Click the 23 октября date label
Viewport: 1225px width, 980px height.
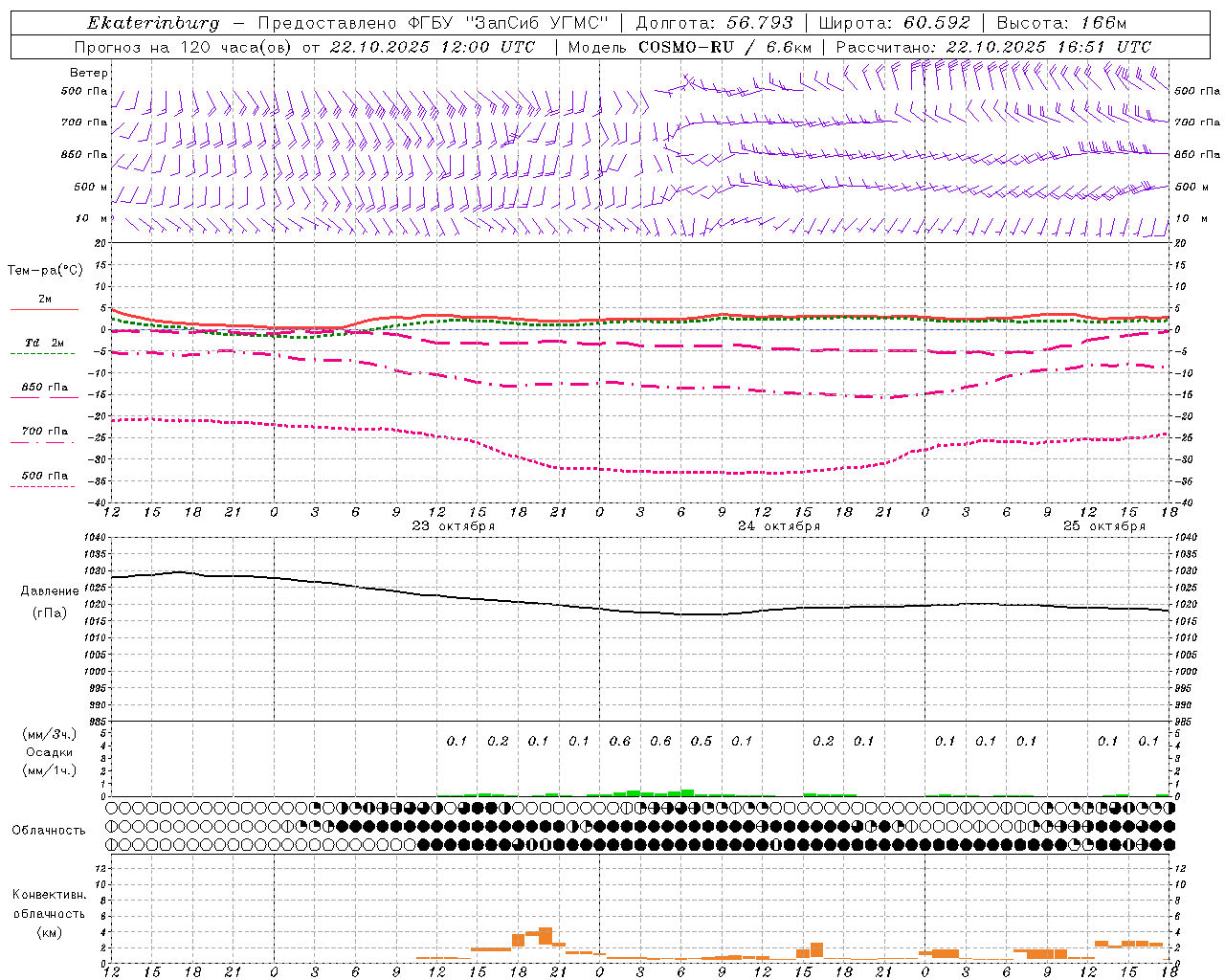tap(454, 526)
